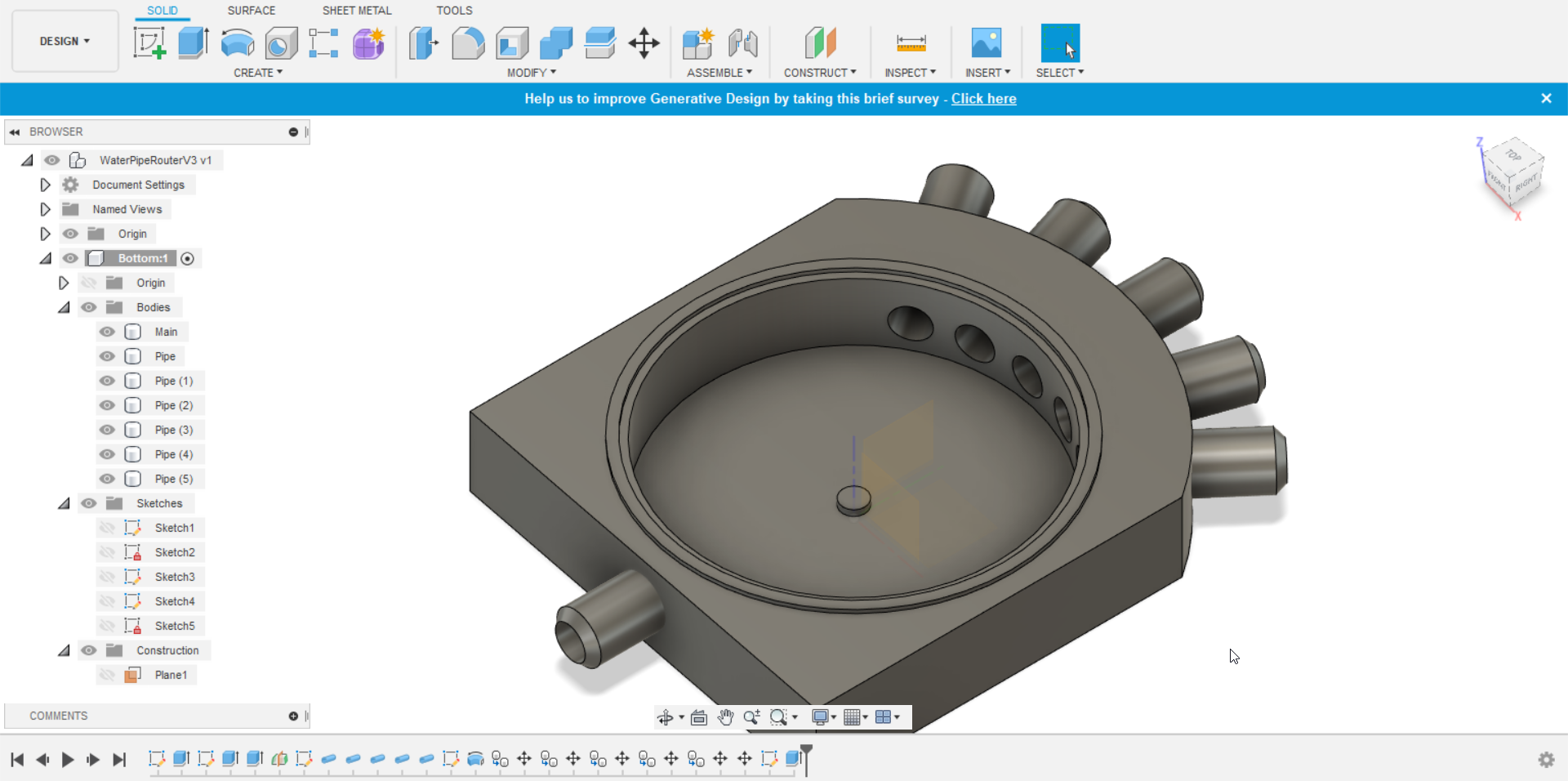Show Sketch2 using its eye icon
The width and height of the screenshot is (1568, 781).
(107, 552)
